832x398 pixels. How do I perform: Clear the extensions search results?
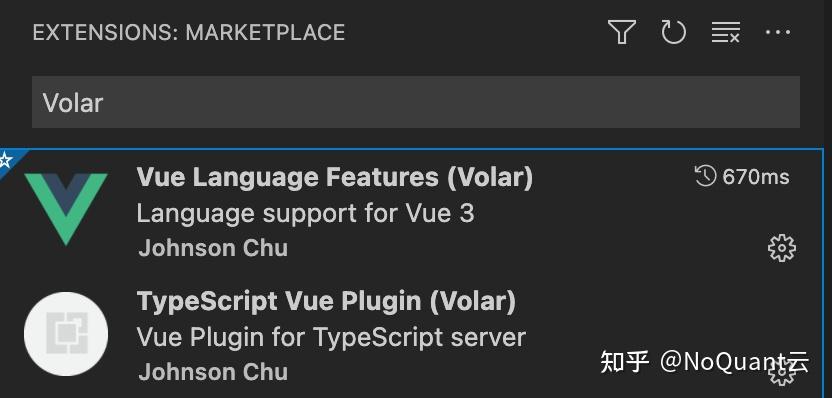tap(725, 32)
